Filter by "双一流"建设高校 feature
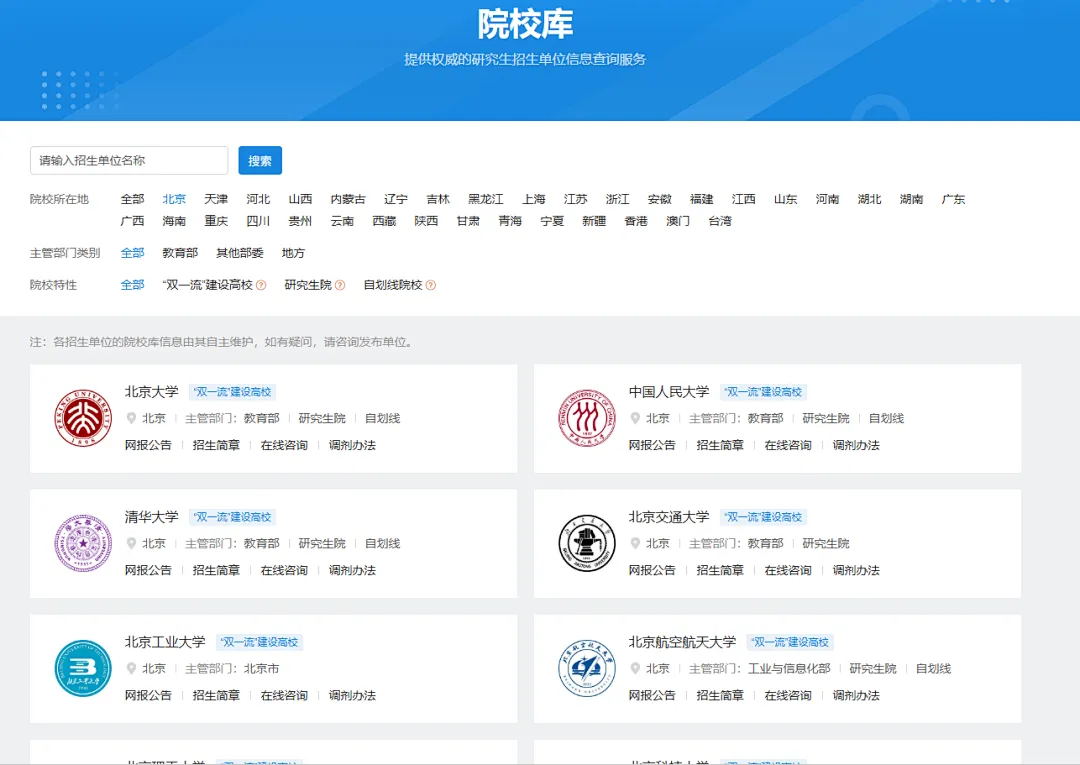The width and height of the screenshot is (1080, 765). click(208, 285)
